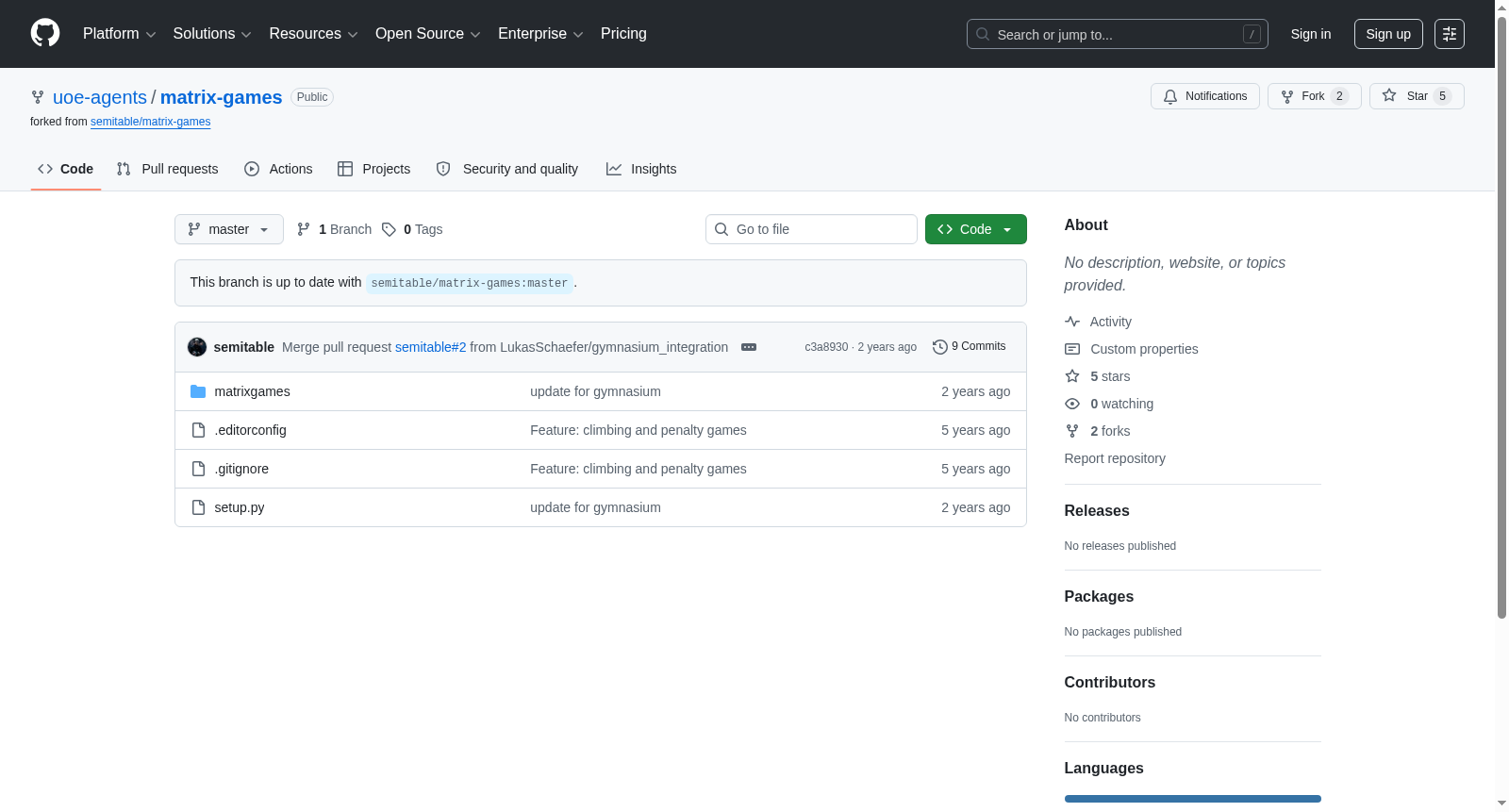This screenshot has width=1509, height=812.
Task: Open the command palette icon button
Action: pos(1450,34)
